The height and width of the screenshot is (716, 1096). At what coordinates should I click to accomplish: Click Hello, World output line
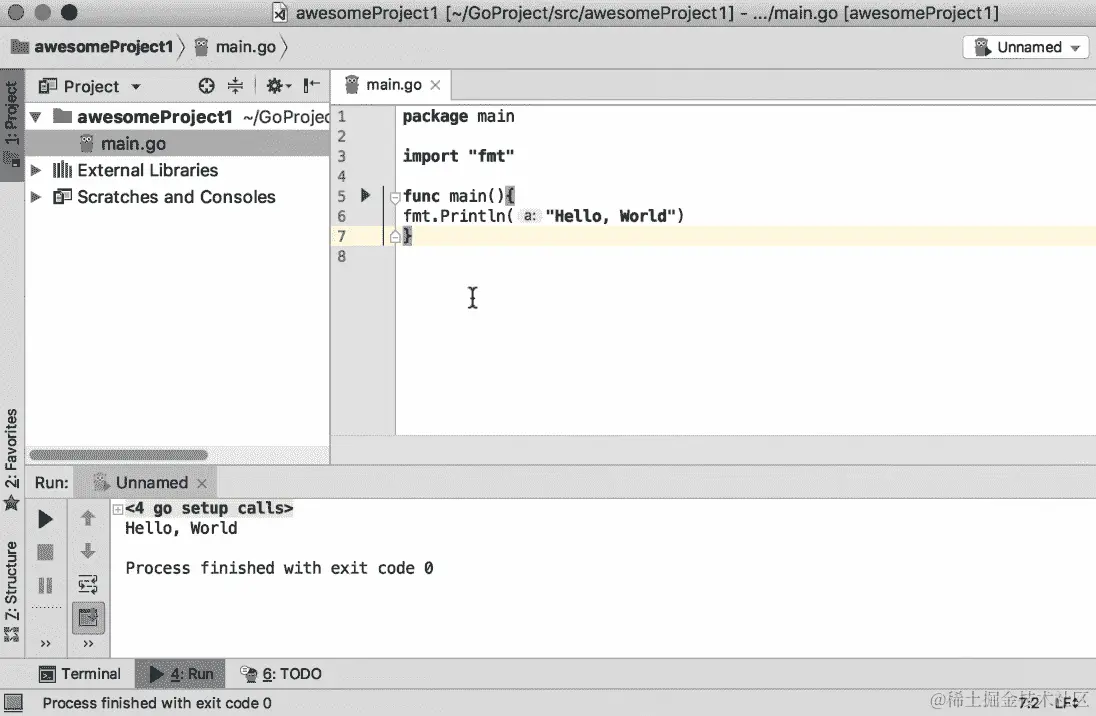pyautogui.click(x=181, y=529)
